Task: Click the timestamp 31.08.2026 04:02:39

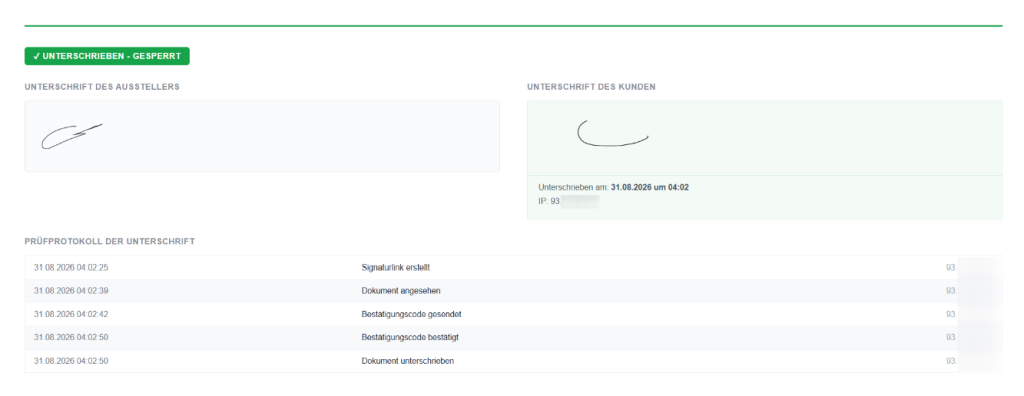Action: [71, 291]
